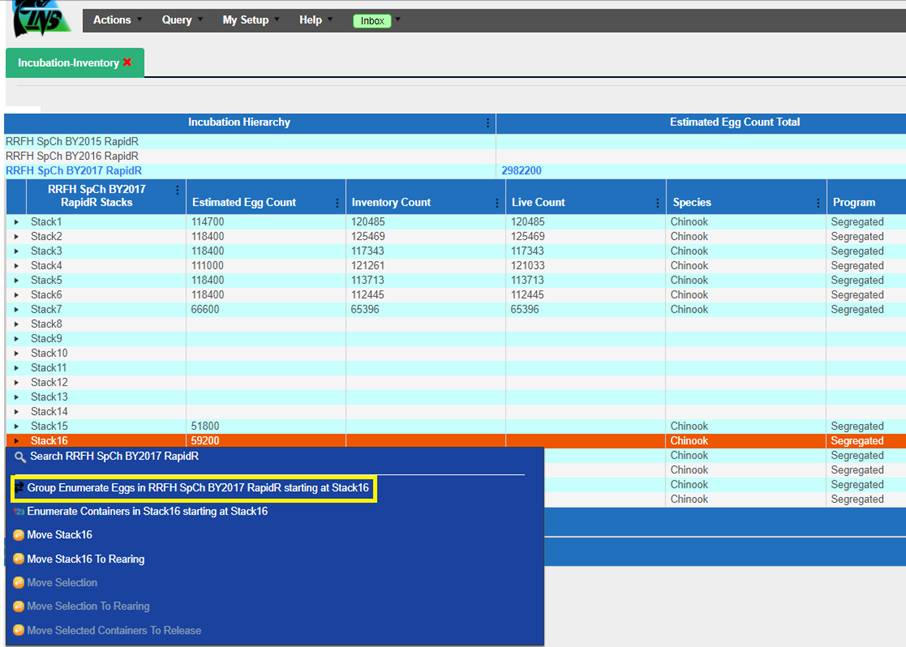Close the Incubation-Inventory tab

tap(127, 63)
